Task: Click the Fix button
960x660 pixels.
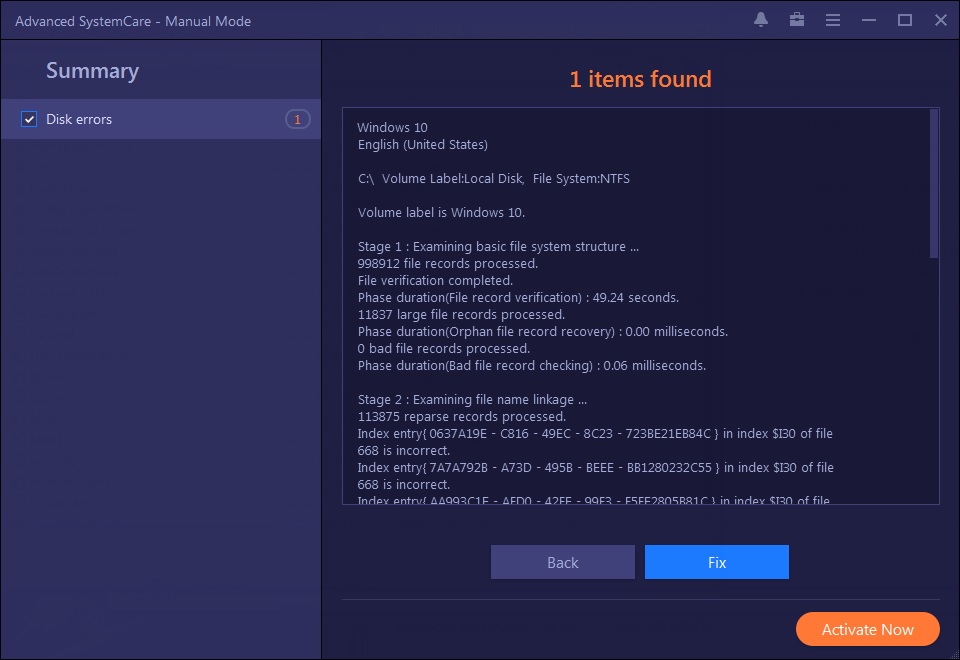Action: 717,562
